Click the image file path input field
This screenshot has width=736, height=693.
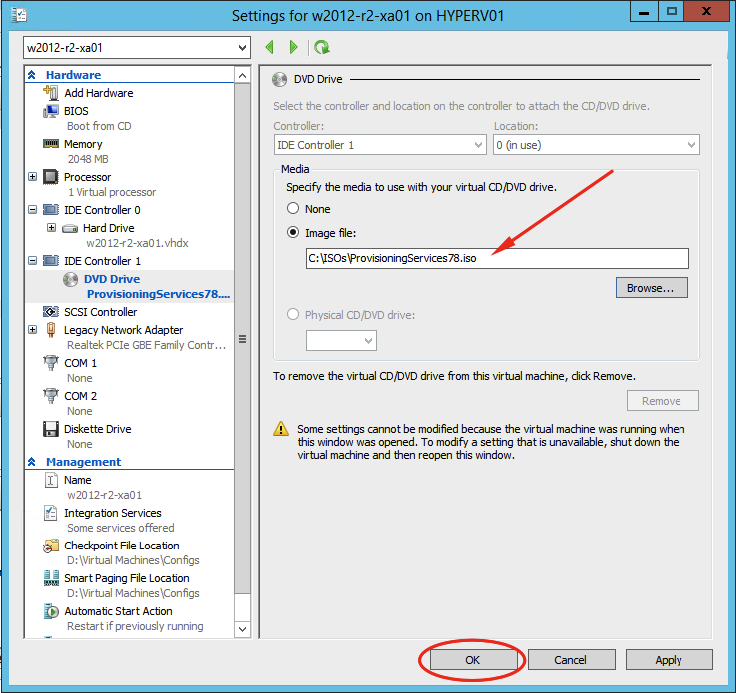coord(497,258)
